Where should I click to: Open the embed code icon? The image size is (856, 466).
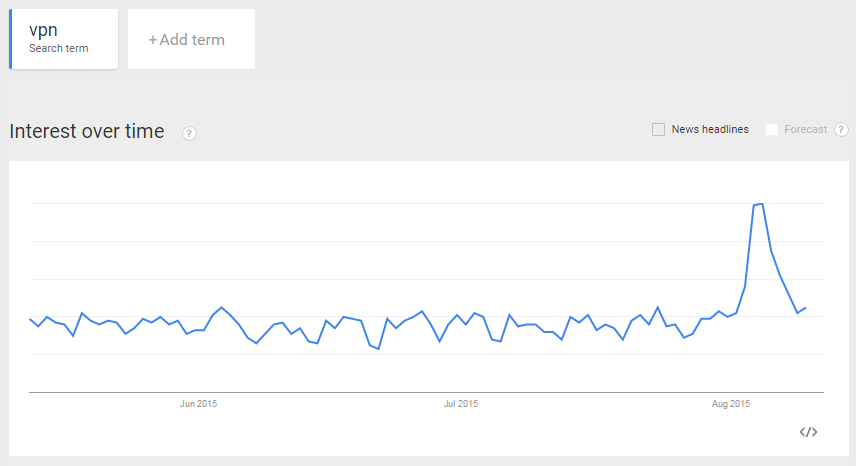[808, 432]
